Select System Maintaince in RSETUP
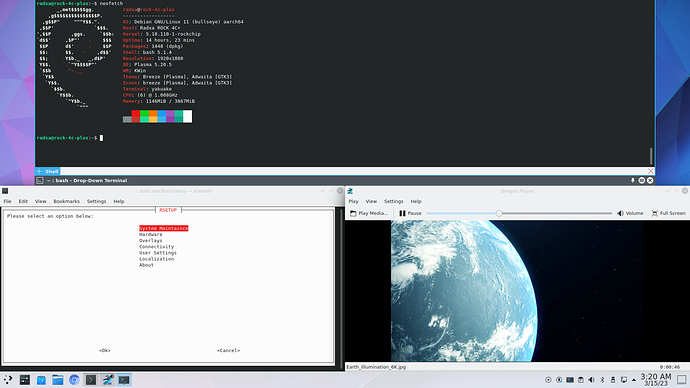 point(164,228)
